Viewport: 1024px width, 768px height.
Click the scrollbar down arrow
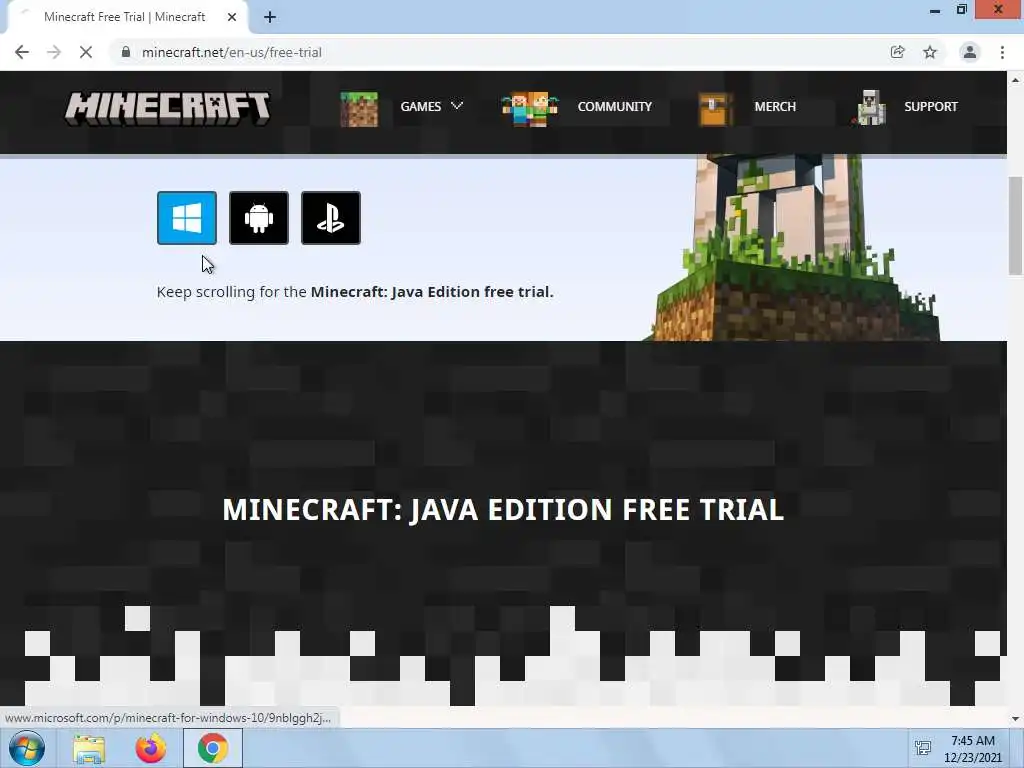pos(1015,719)
